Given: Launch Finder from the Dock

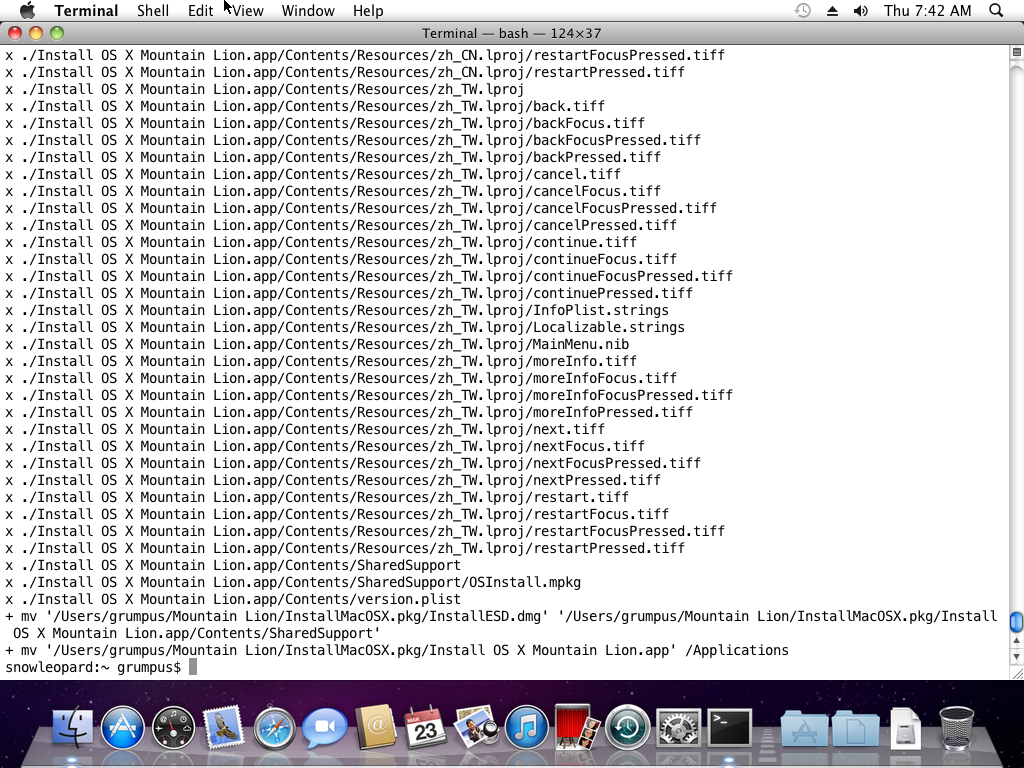Looking at the screenshot, I should 72,727.
